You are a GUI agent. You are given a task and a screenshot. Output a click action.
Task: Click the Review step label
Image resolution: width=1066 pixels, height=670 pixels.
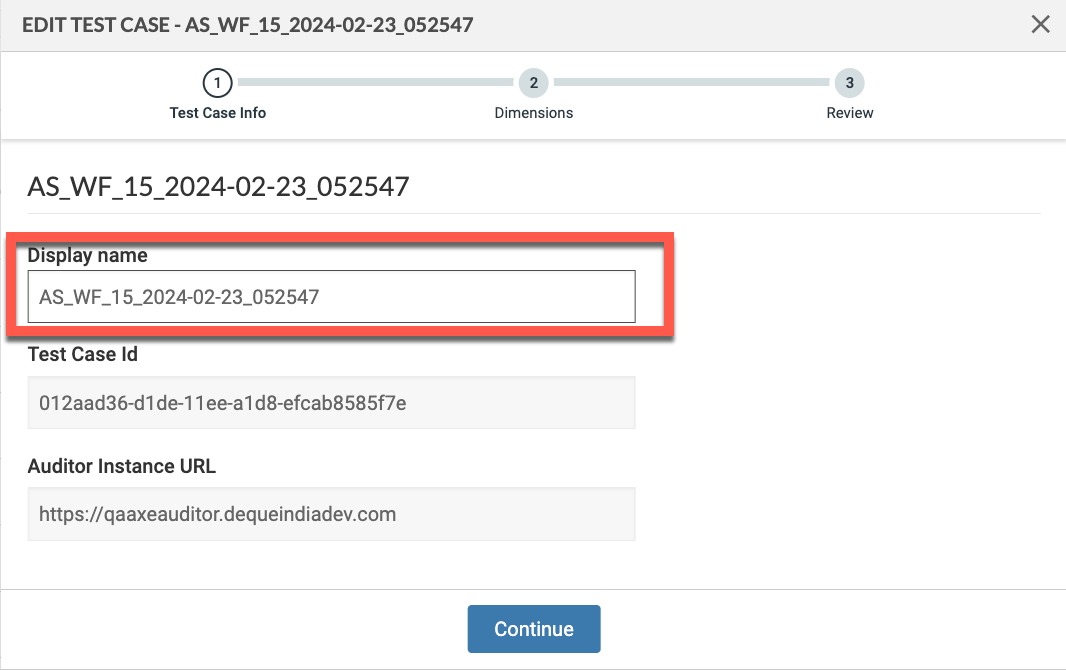849,113
